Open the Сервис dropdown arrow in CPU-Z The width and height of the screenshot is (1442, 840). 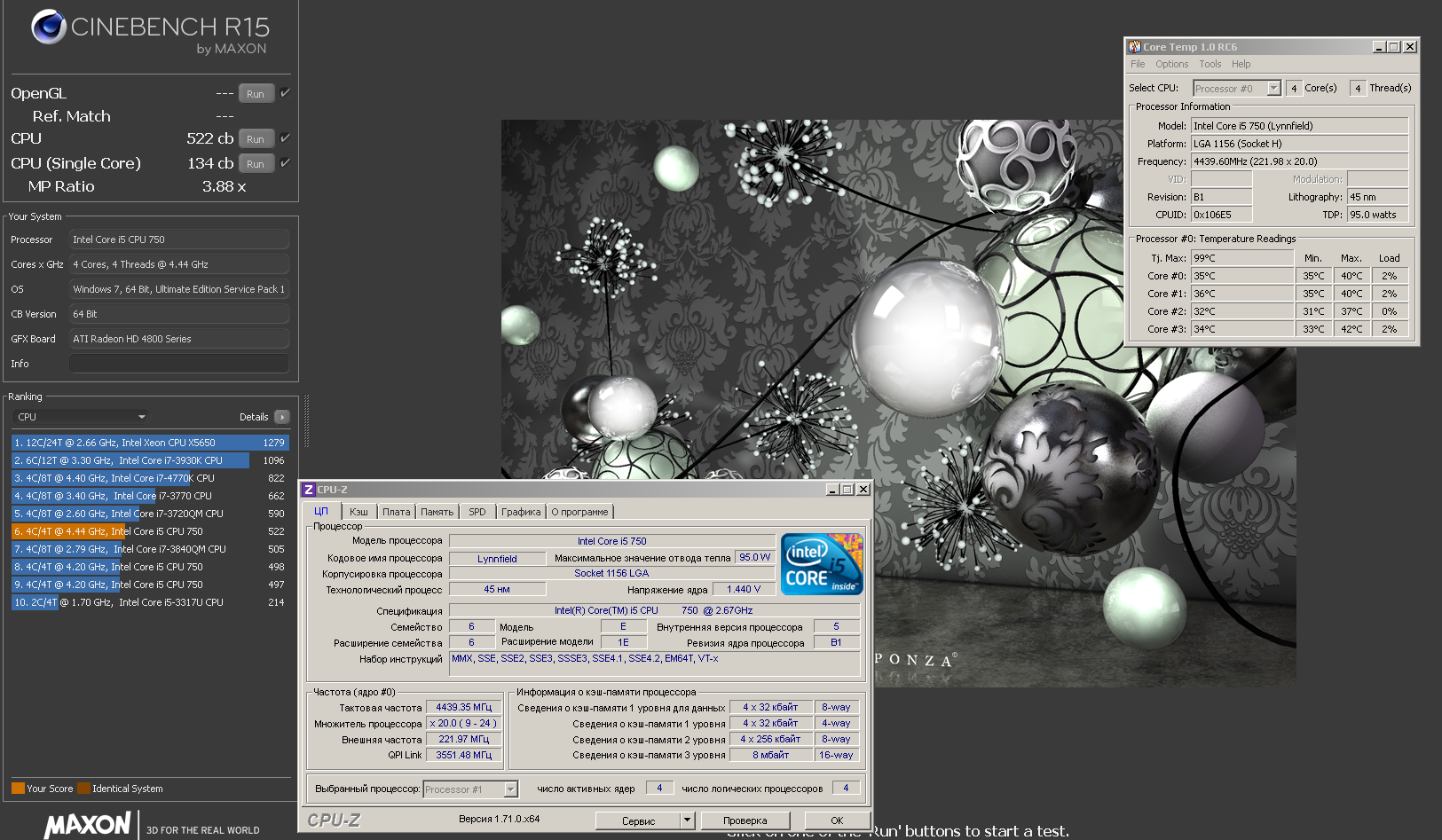click(687, 820)
